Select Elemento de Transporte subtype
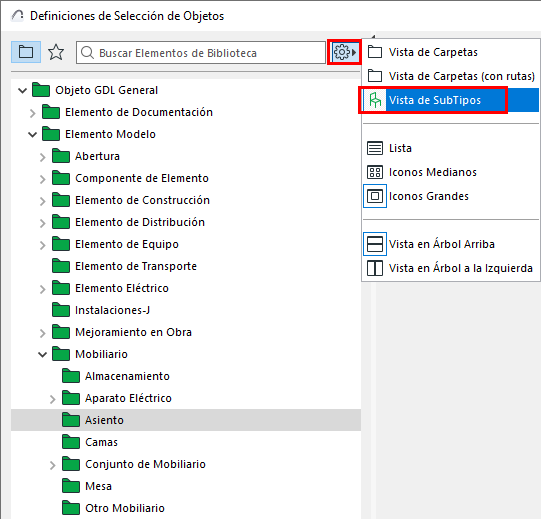The height and width of the screenshot is (519, 541). 136,266
